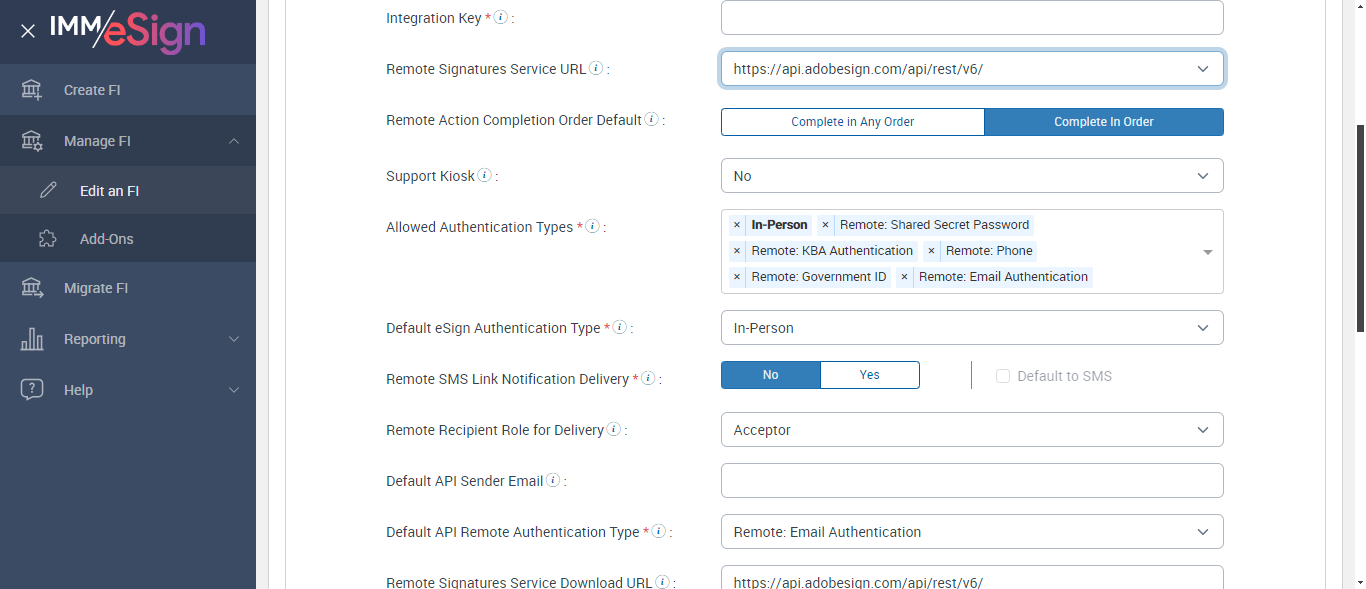Select Complete In Order button
The image size is (1366, 589).
click(x=1103, y=122)
